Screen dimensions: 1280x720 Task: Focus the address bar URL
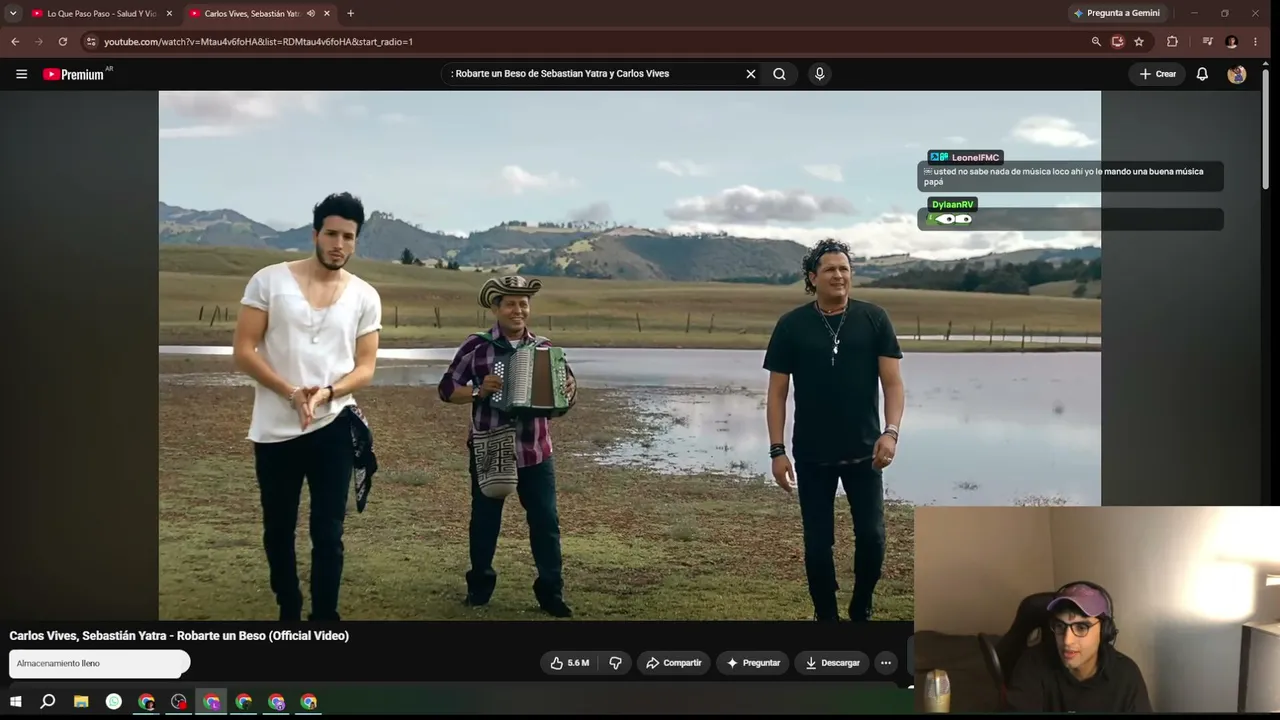[x=258, y=42]
